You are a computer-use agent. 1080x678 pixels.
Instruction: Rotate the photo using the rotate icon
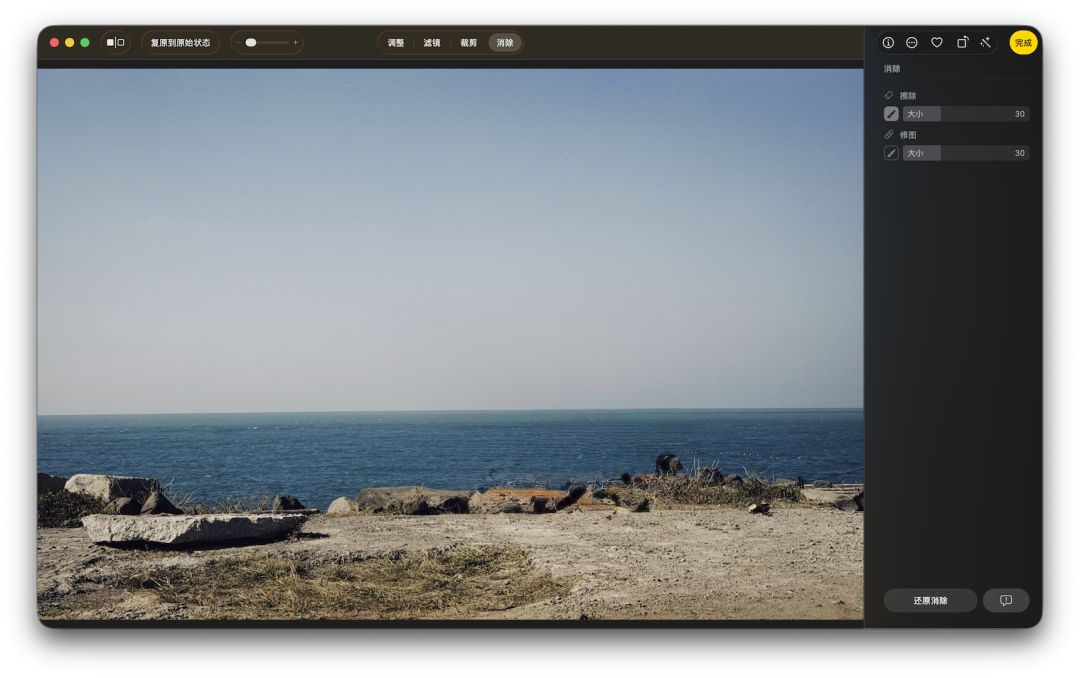[962, 43]
